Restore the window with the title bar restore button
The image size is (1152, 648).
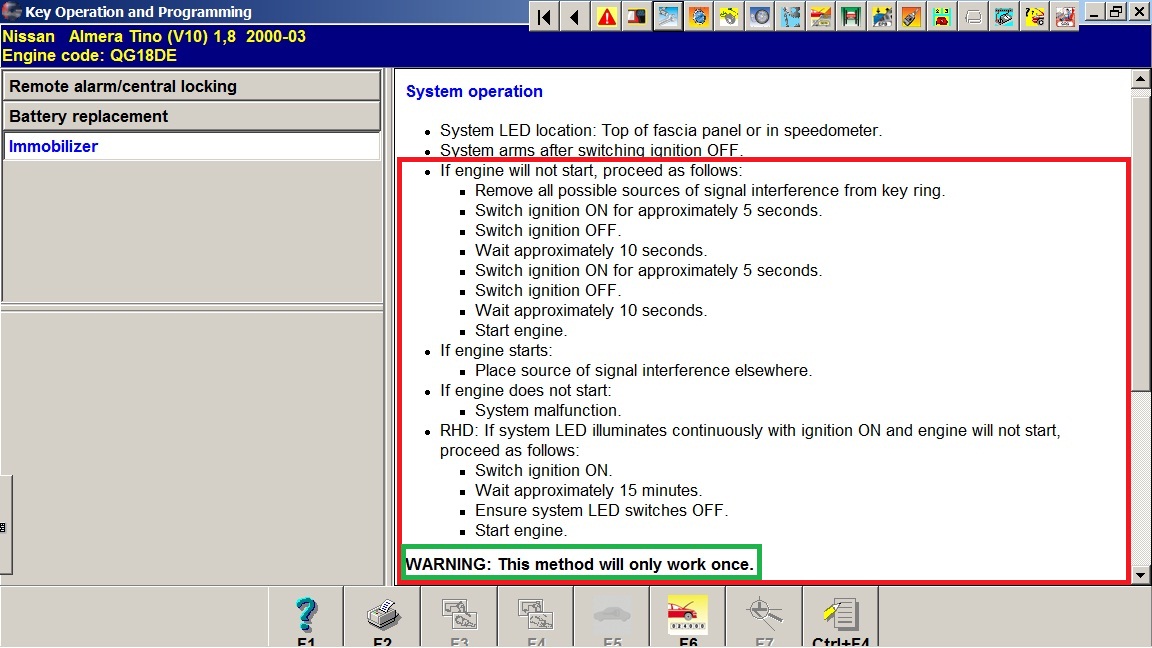[x=1116, y=12]
